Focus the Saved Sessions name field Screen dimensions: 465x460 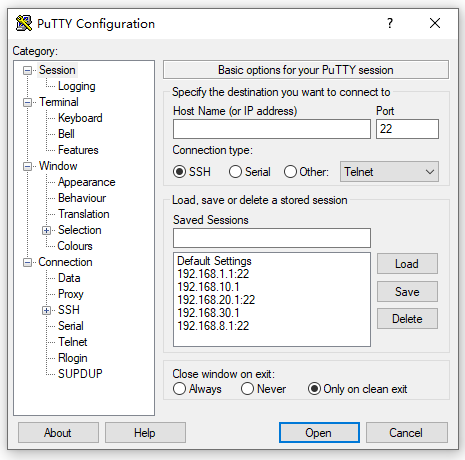(x=272, y=238)
